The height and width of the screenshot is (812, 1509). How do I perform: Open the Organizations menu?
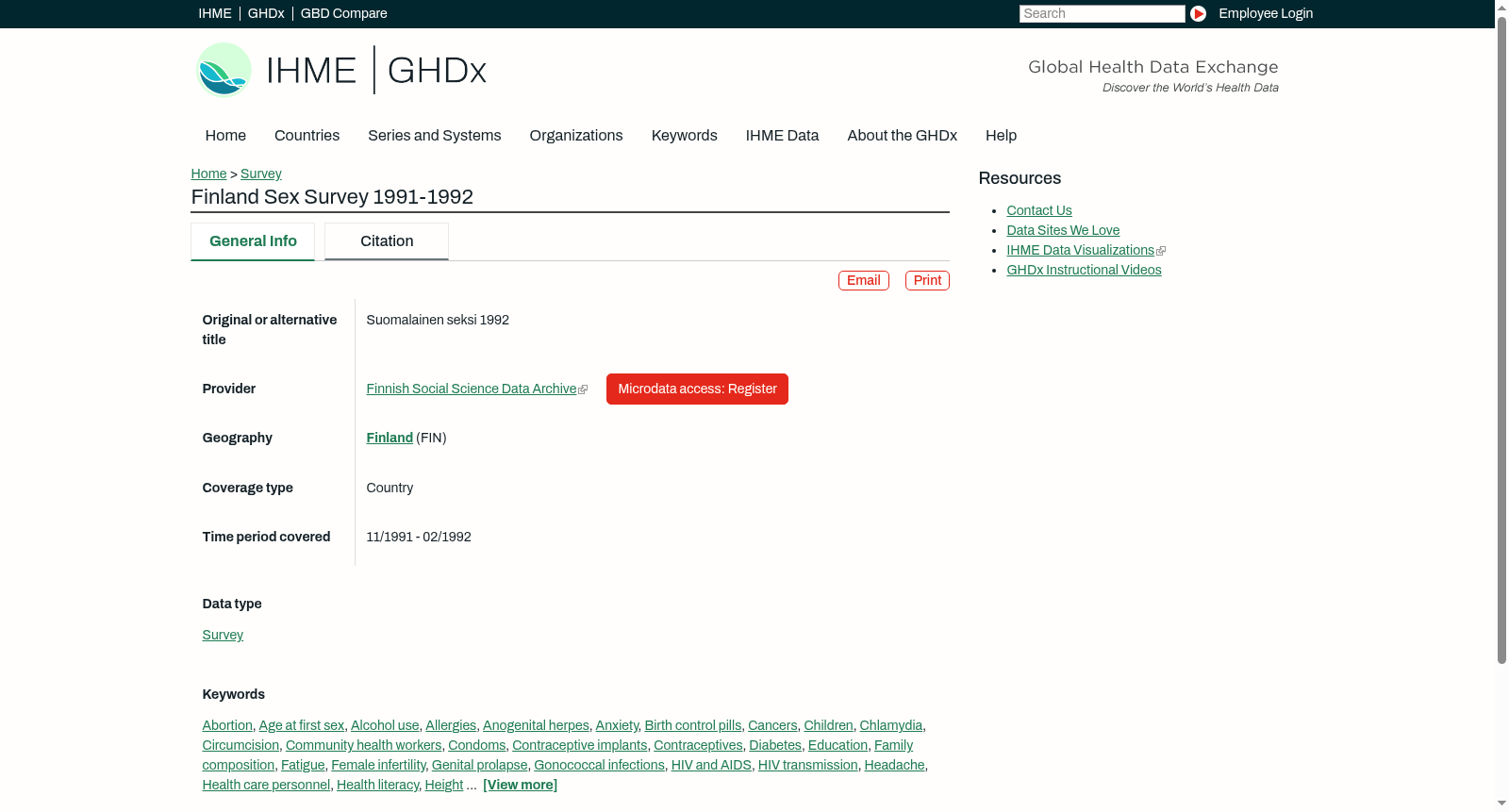[x=576, y=136]
